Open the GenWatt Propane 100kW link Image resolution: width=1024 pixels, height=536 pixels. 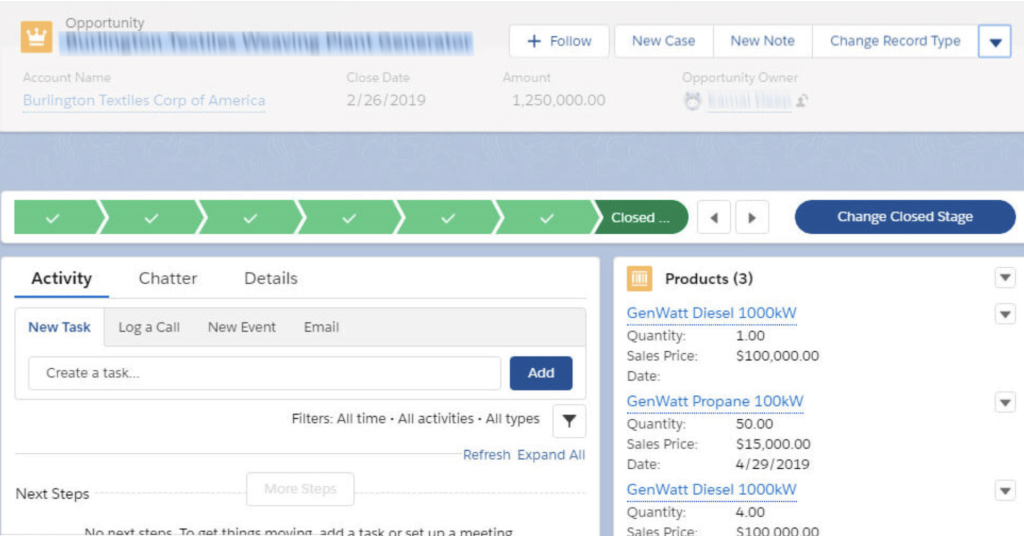(715, 402)
